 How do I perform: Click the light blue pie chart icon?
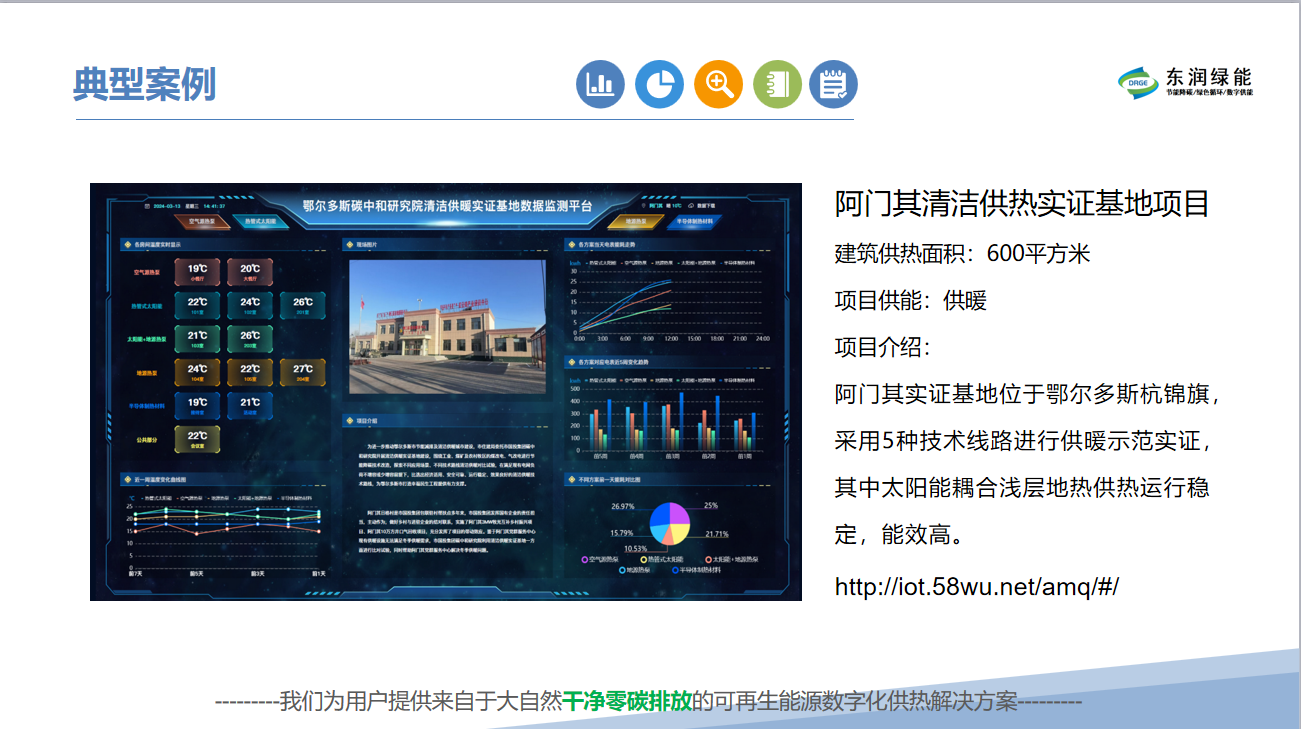click(x=659, y=84)
